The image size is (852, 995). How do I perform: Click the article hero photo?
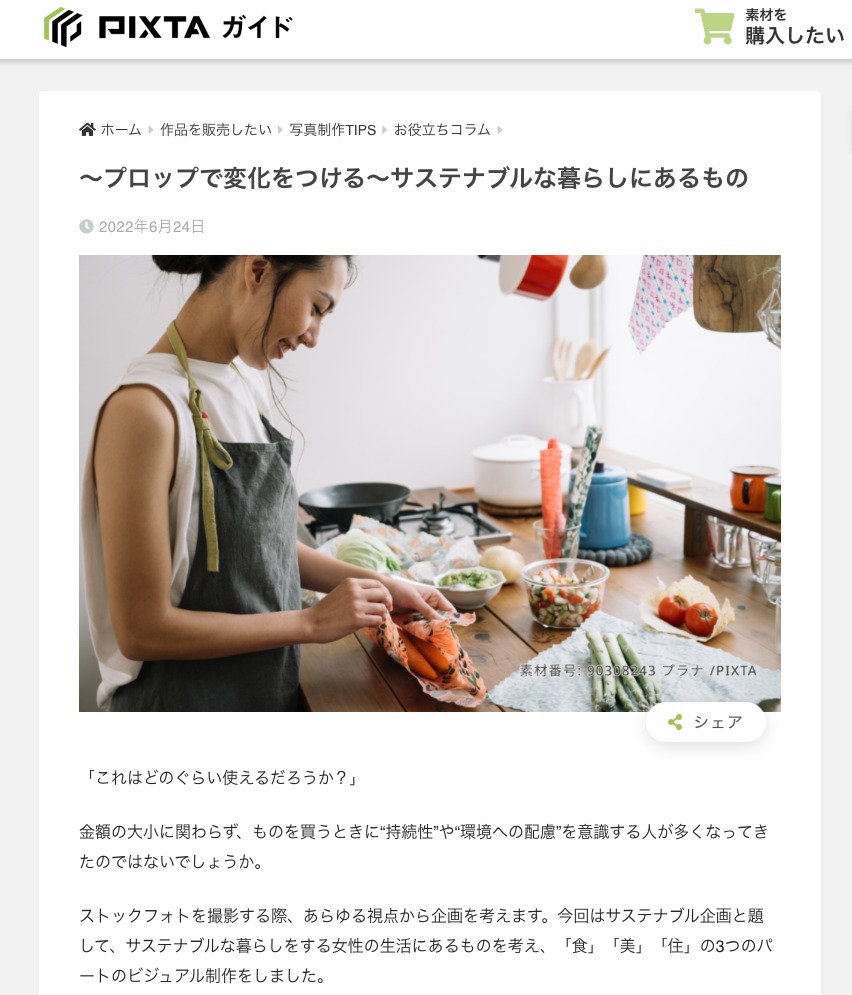[x=429, y=483]
